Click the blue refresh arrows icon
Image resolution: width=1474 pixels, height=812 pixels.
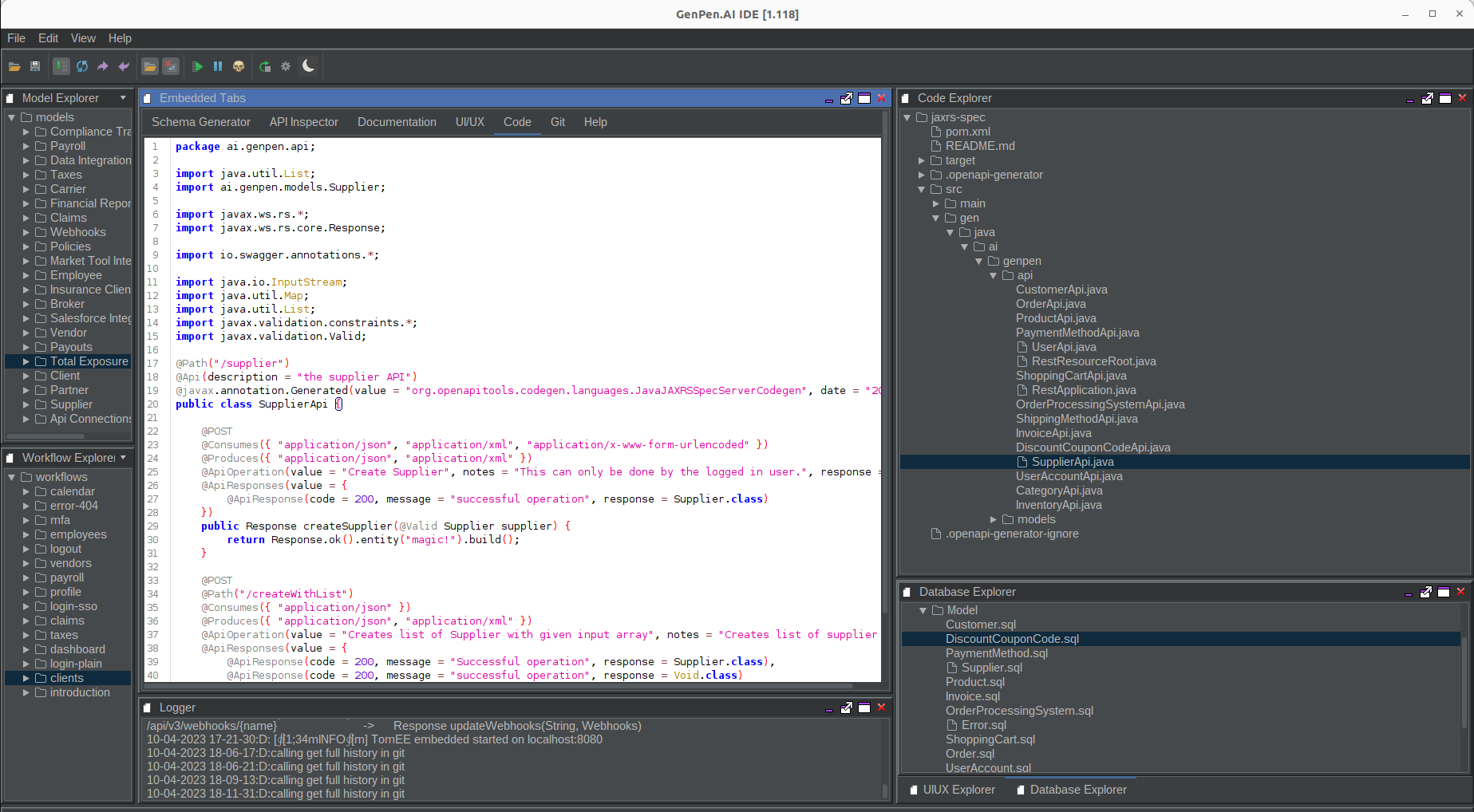(82, 66)
